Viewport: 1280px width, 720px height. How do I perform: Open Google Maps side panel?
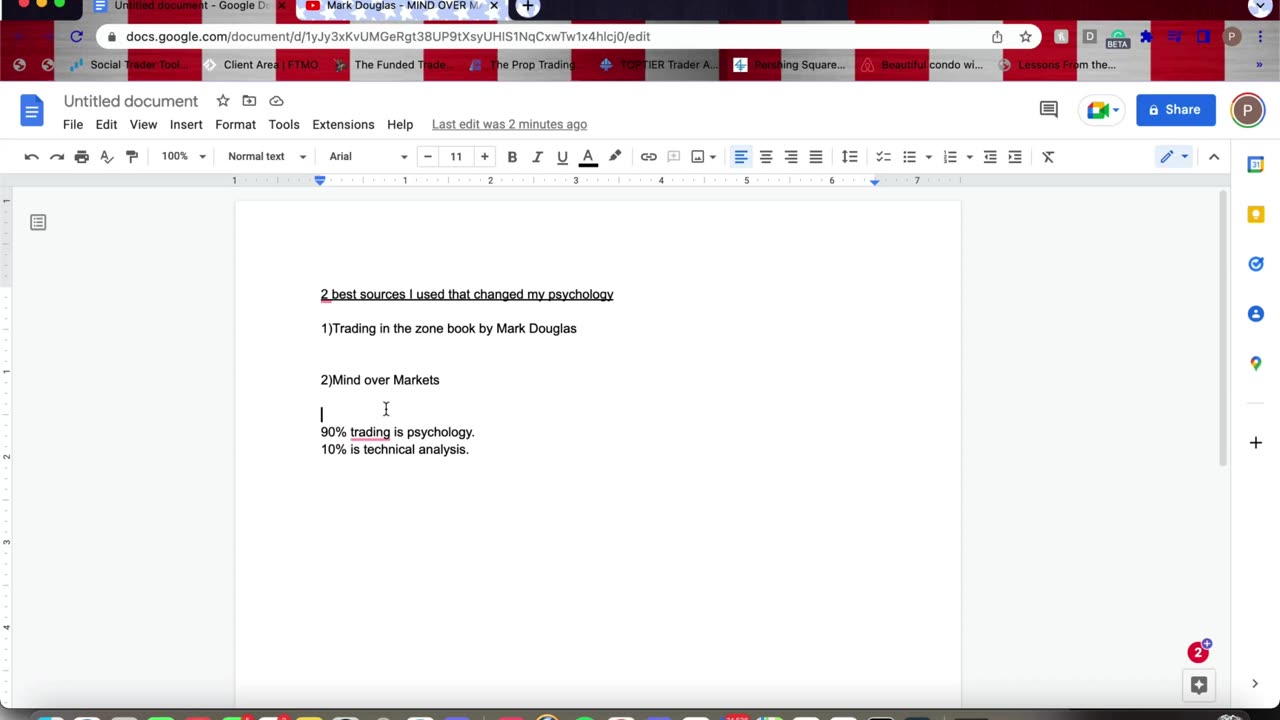(x=1256, y=364)
